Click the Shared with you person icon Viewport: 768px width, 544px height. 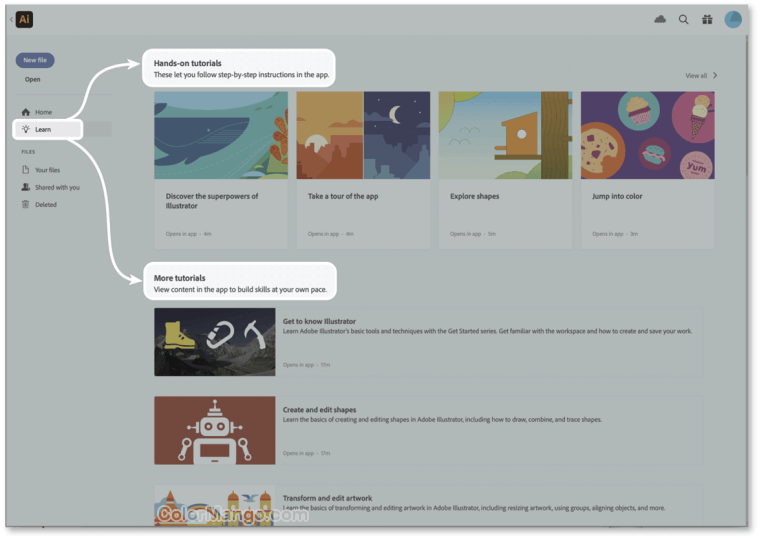[26, 189]
